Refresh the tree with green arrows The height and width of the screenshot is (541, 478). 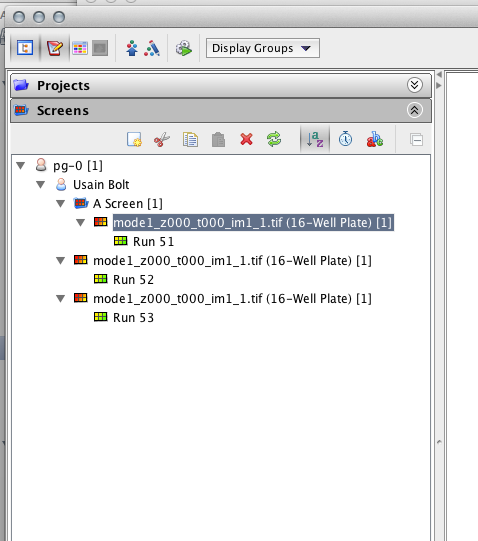pyautogui.click(x=274, y=139)
